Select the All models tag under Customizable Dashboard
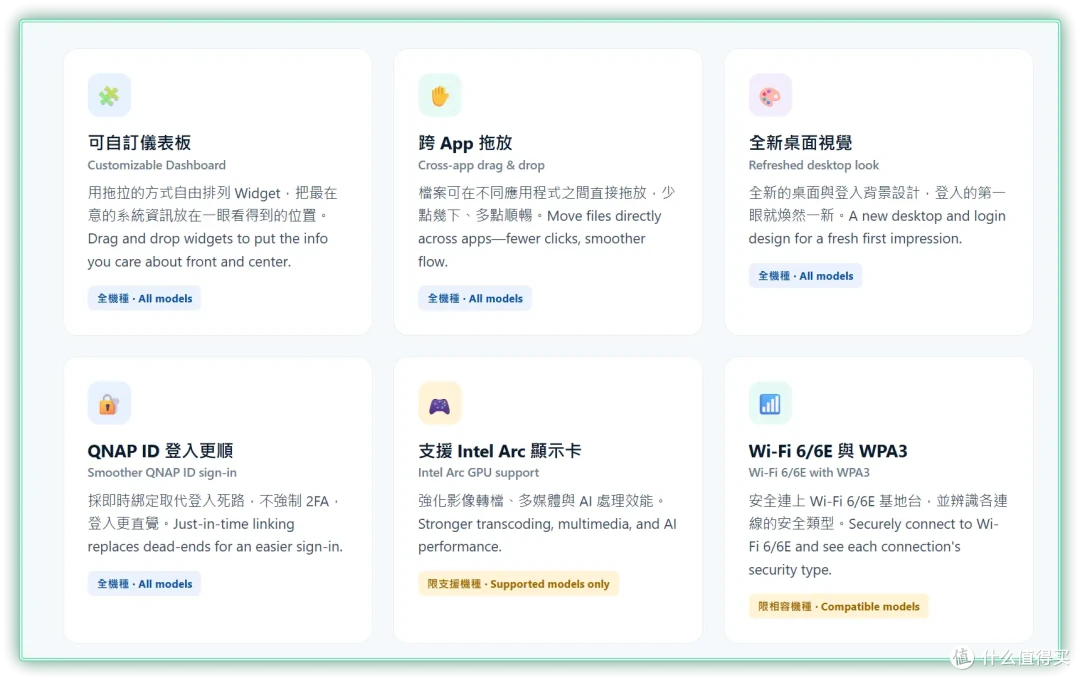 [144, 298]
